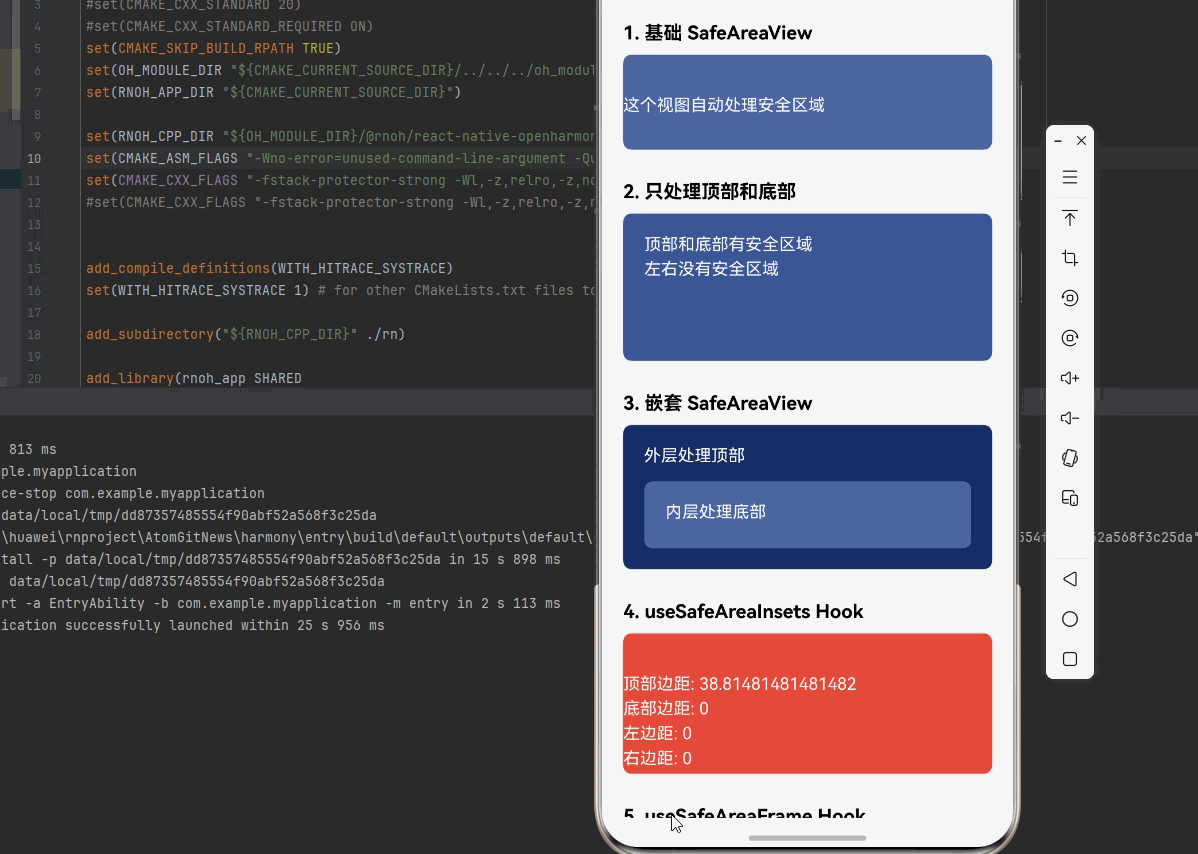Click the set(CMAKE_SKIP_BUILD_RPATH TRUE) code line
Screen dimensions: 1198x854
213,48
